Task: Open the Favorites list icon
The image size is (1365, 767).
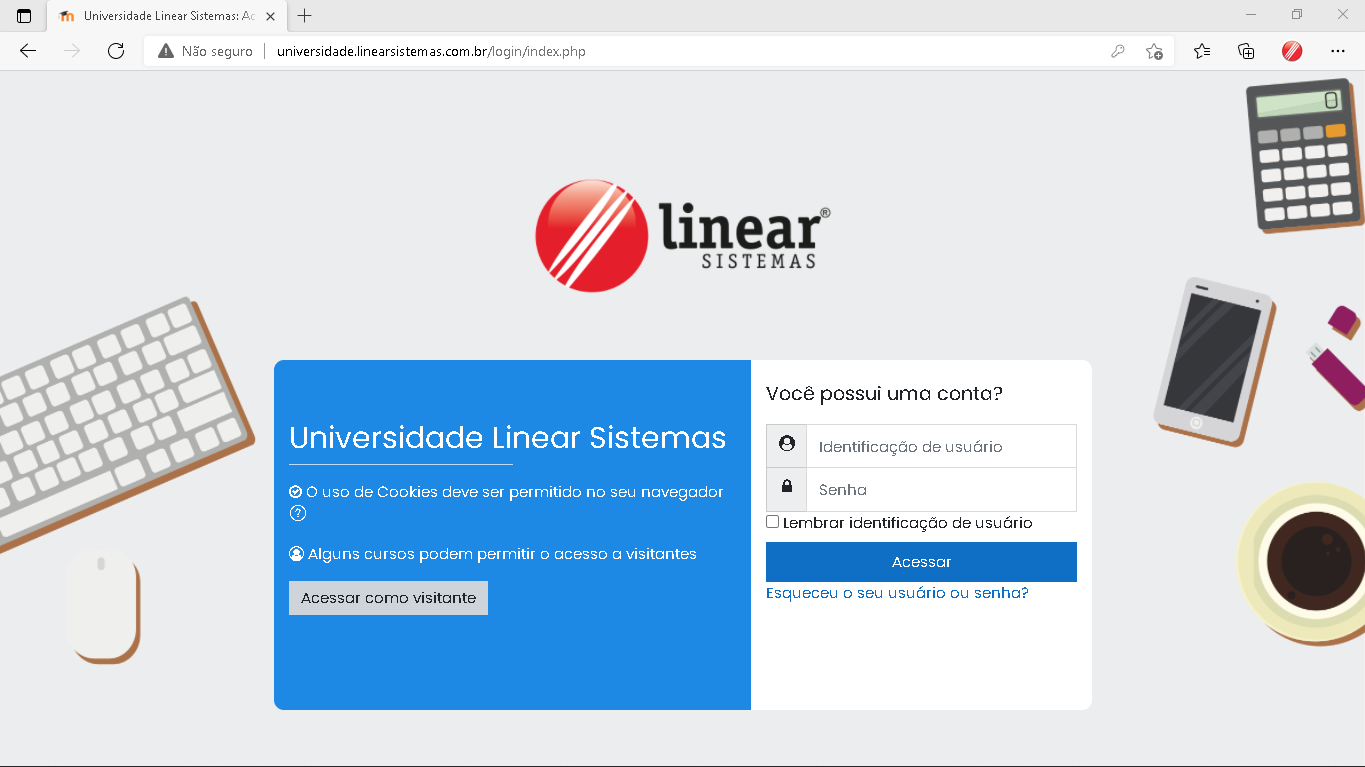Action: click(x=1202, y=51)
